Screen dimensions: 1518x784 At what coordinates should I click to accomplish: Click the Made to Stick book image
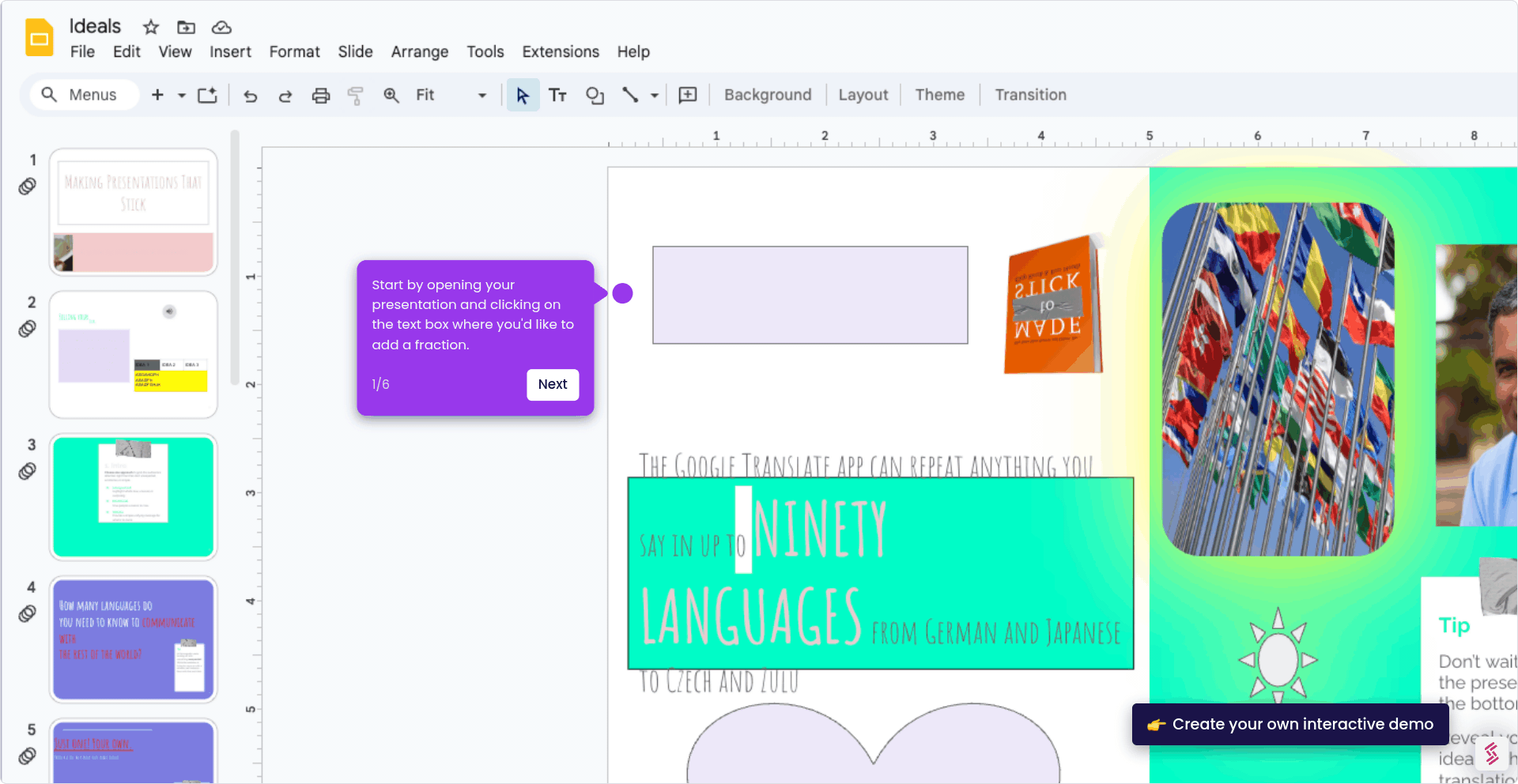click(x=1054, y=303)
